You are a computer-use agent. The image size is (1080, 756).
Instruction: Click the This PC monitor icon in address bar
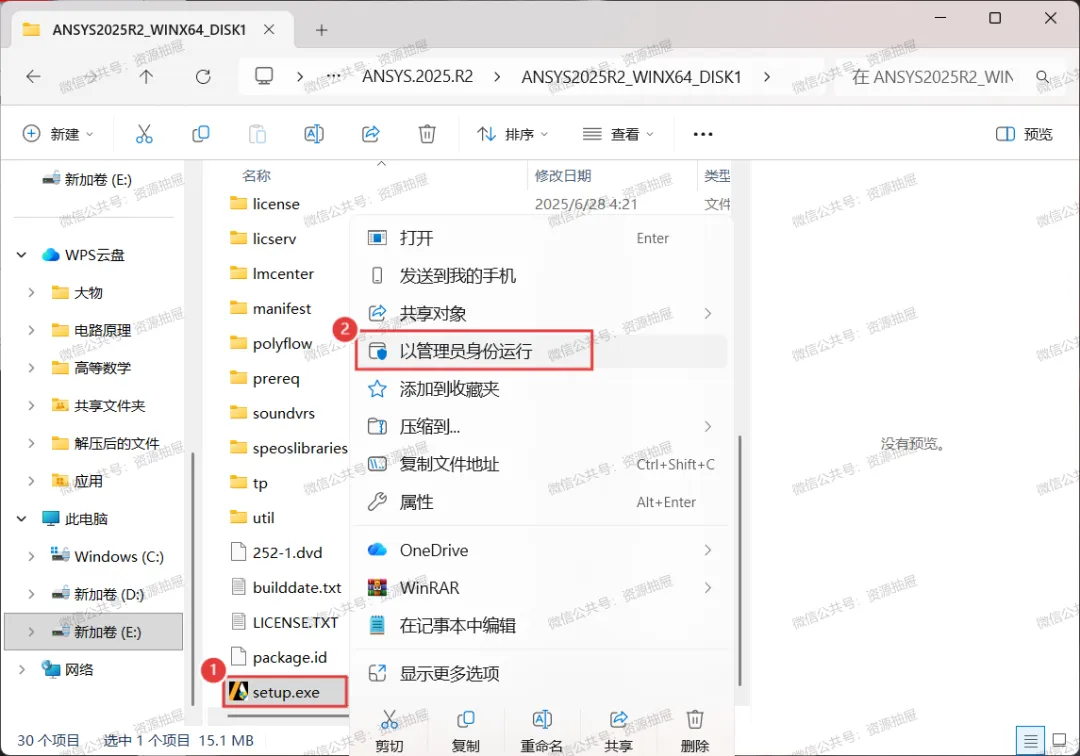click(x=264, y=76)
